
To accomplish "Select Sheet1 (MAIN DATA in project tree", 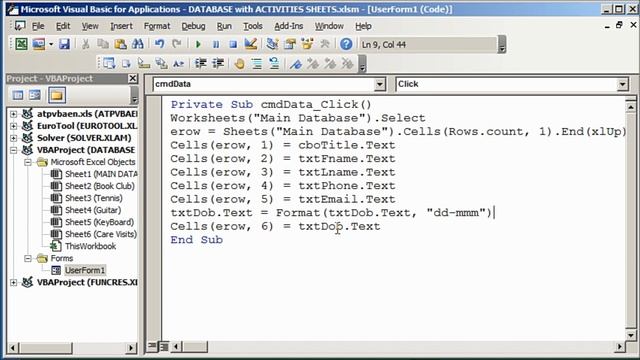I will [x=101, y=174].
